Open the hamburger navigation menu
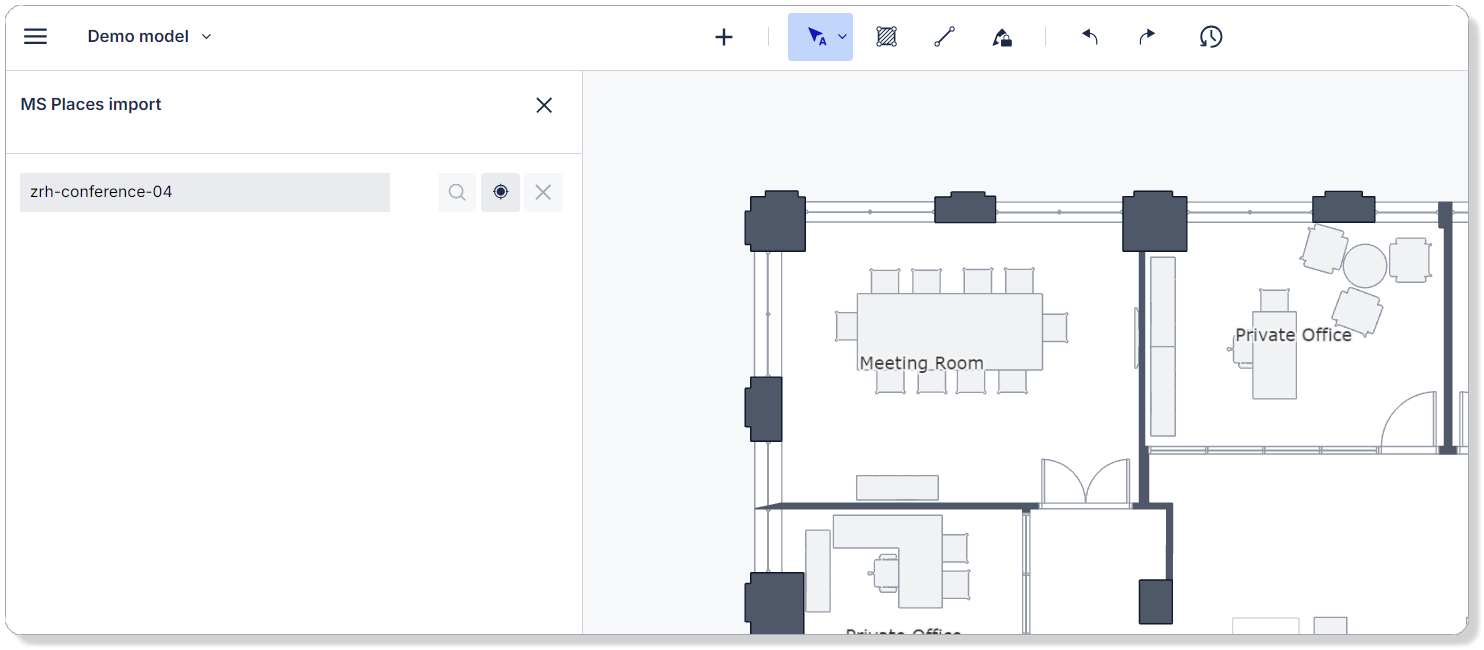 coord(35,36)
